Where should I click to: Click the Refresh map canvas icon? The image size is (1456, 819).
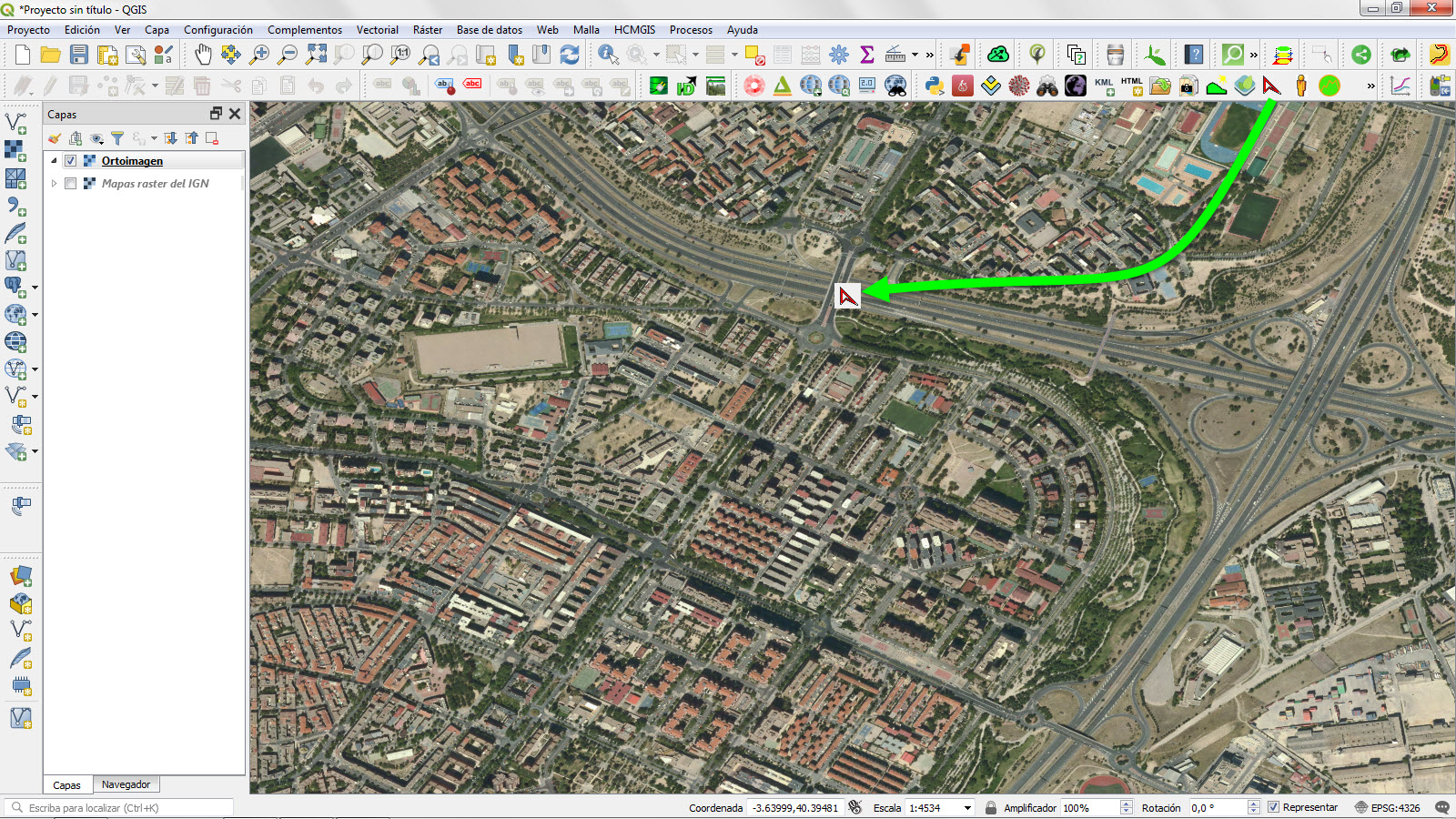568,55
